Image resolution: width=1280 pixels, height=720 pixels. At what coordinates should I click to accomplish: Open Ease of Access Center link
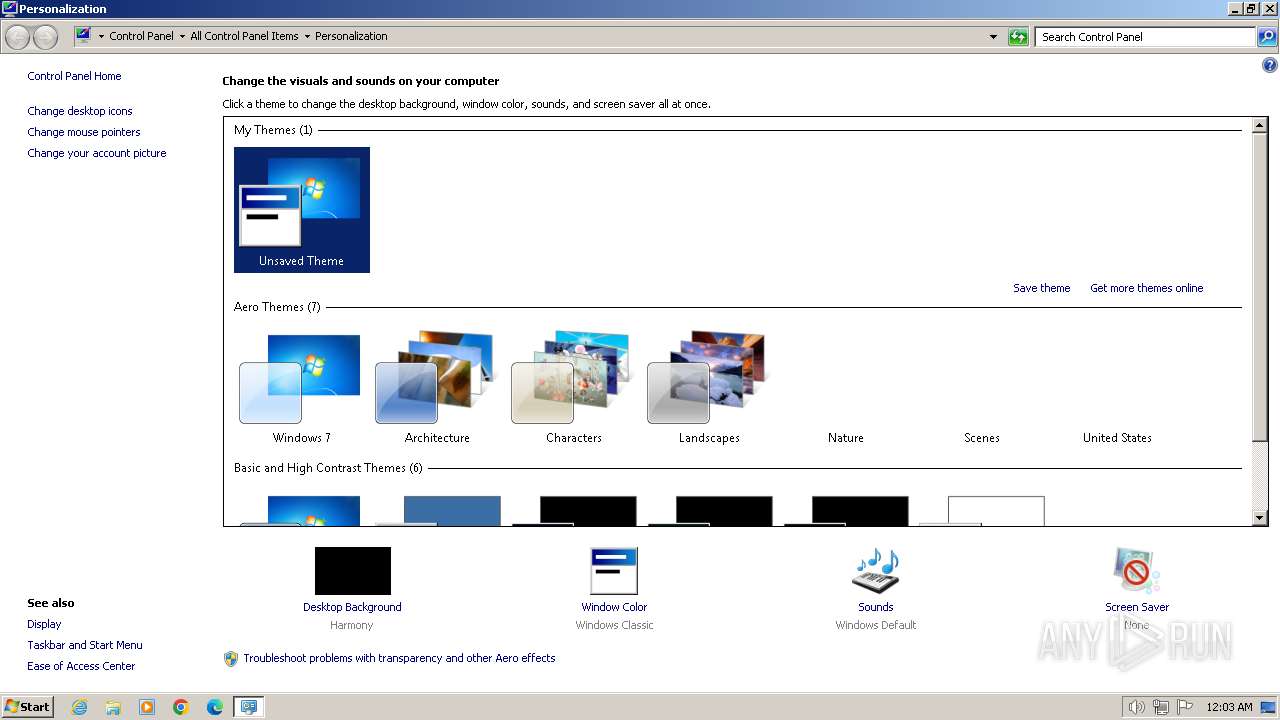(81, 666)
